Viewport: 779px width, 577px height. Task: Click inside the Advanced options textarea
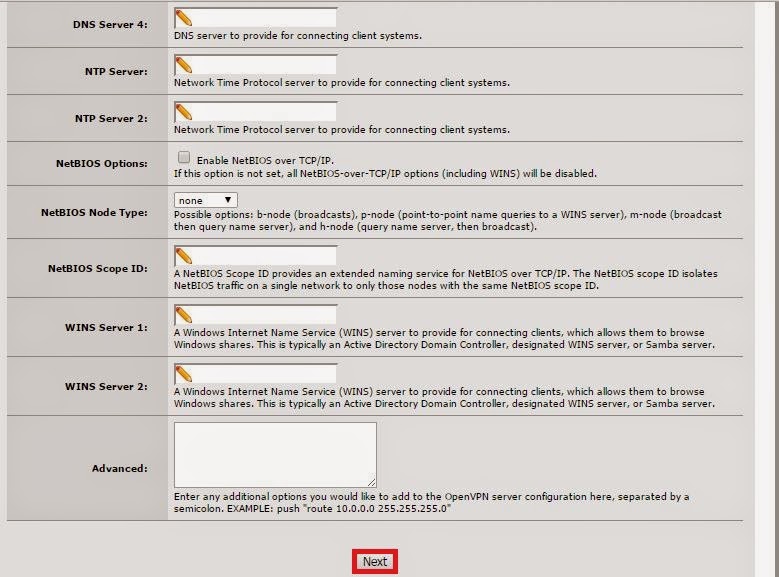pos(275,455)
